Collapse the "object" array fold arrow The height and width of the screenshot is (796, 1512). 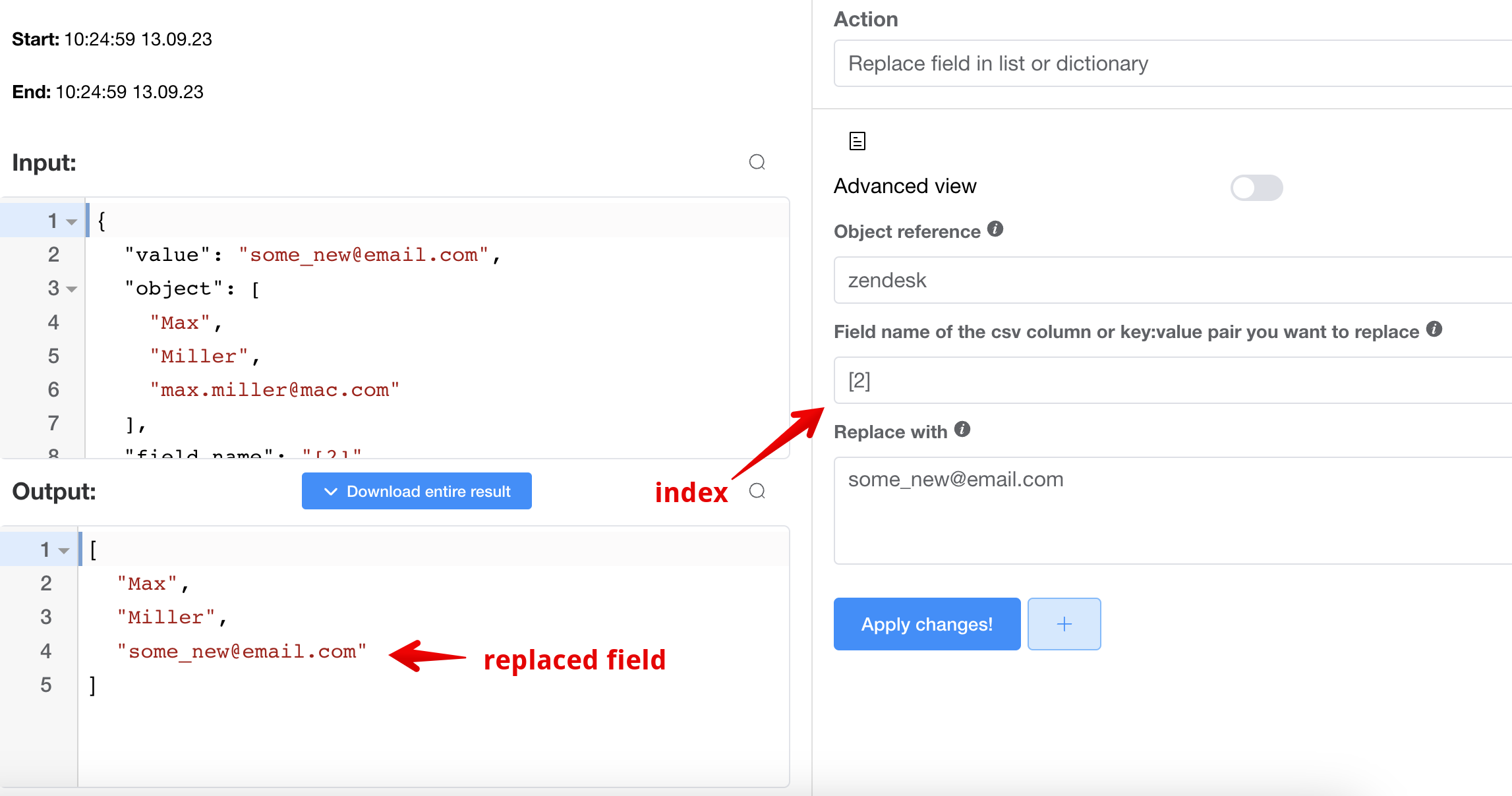(72, 289)
